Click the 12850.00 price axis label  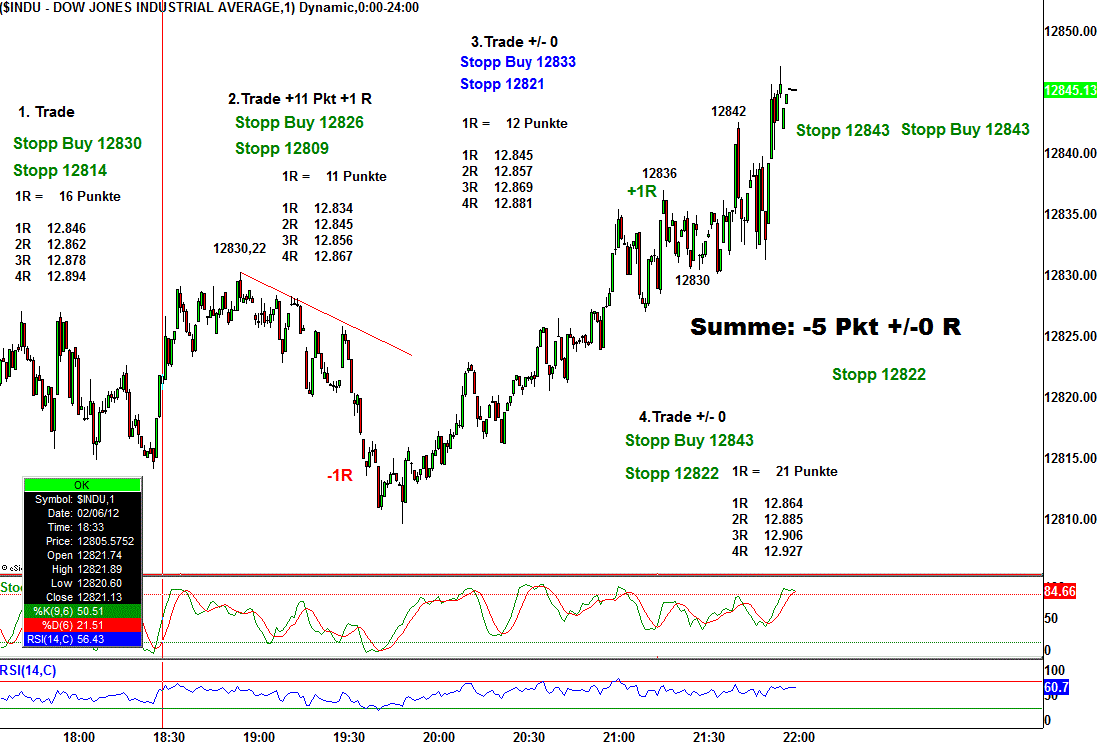click(x=1071, y=32)
